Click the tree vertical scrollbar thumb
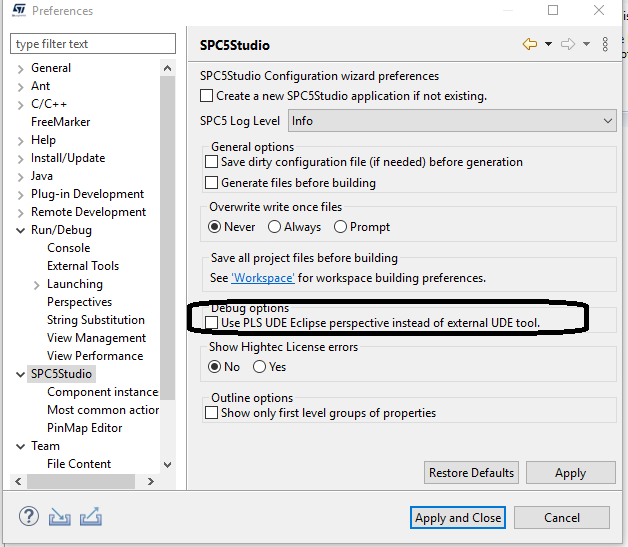This screenshot has height=547, width=628. (167, 238)
